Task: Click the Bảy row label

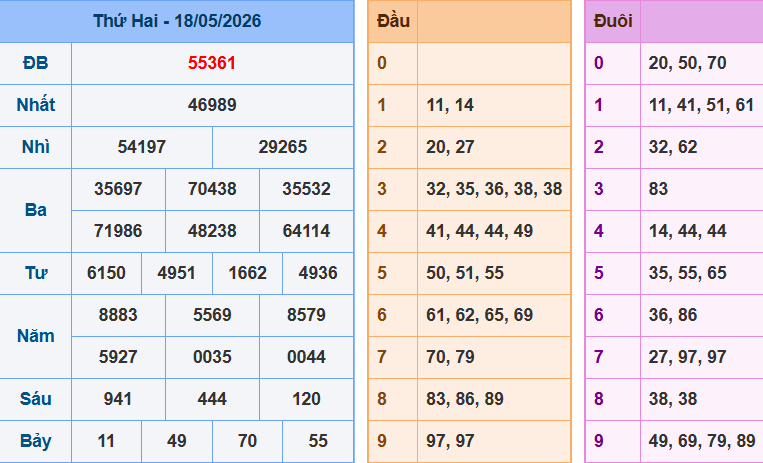Action: [x=36, y=441]
